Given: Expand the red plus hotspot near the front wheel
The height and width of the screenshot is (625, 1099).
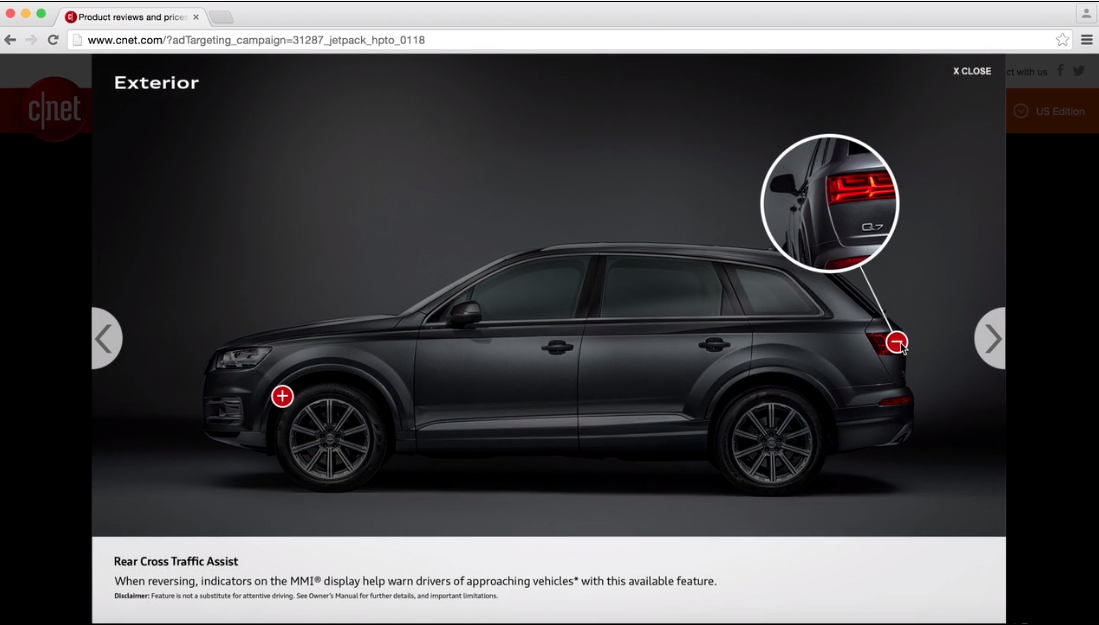Looking at the screenshot, I should [282, 396].
